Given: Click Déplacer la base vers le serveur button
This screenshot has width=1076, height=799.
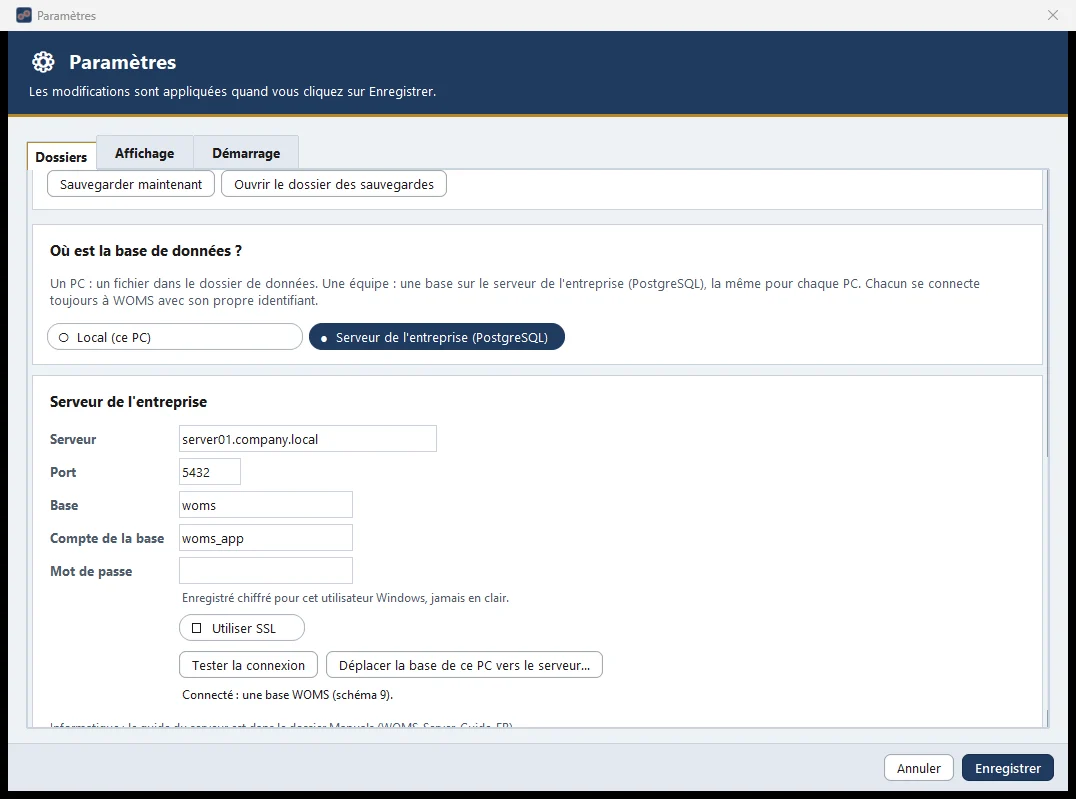Looking at the screenshot, I should pyautogui.click(x=464, y=664).
